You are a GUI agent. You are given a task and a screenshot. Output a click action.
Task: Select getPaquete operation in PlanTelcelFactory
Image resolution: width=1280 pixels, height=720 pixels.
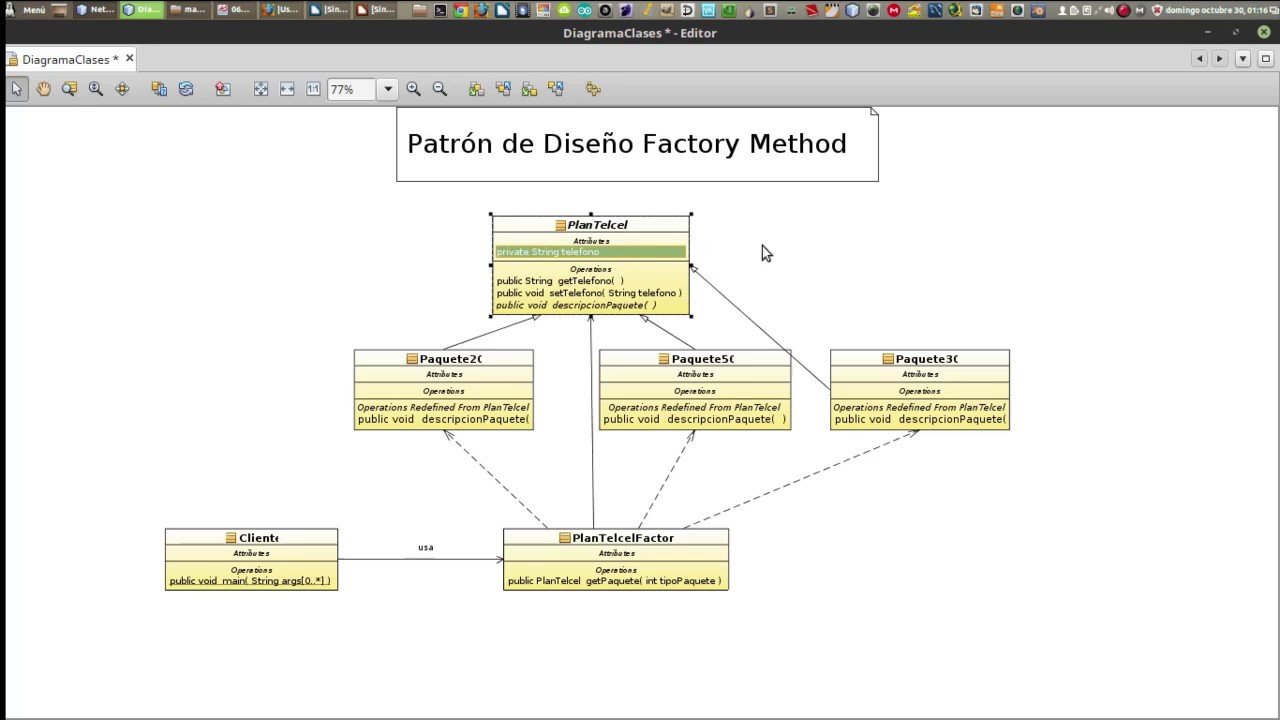point(614,581)
